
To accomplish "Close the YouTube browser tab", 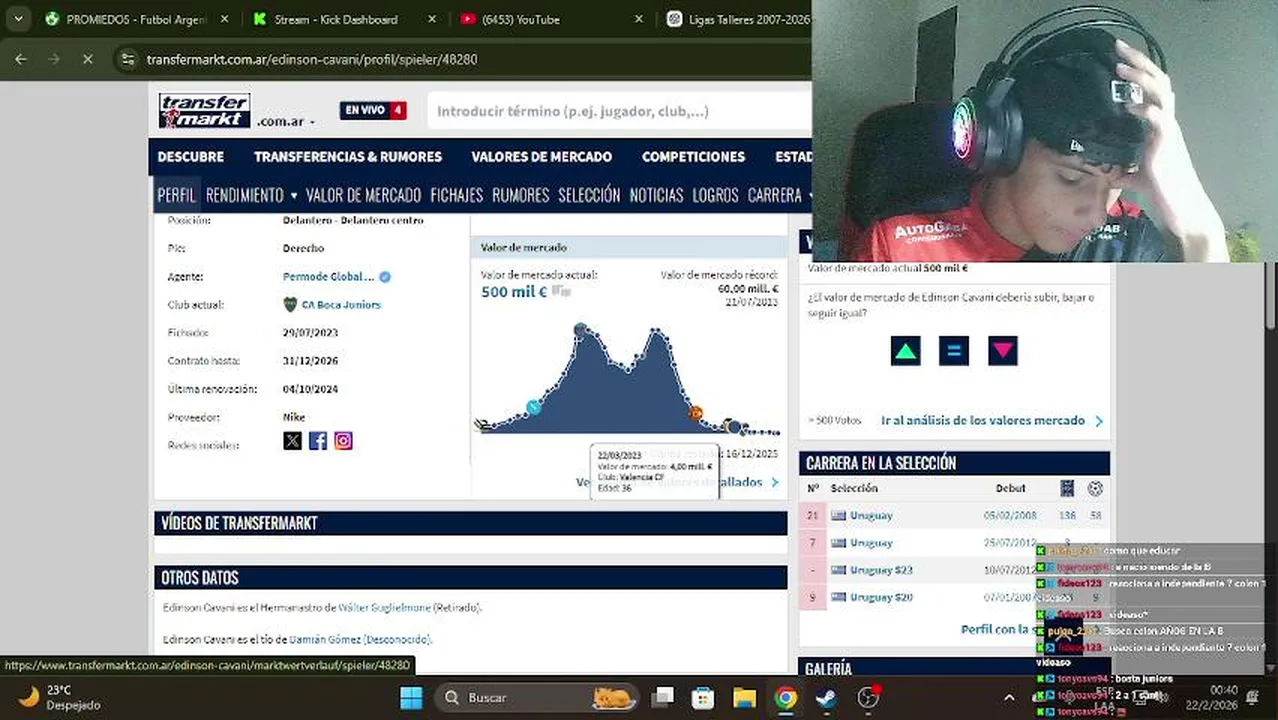I will point(640,19).
